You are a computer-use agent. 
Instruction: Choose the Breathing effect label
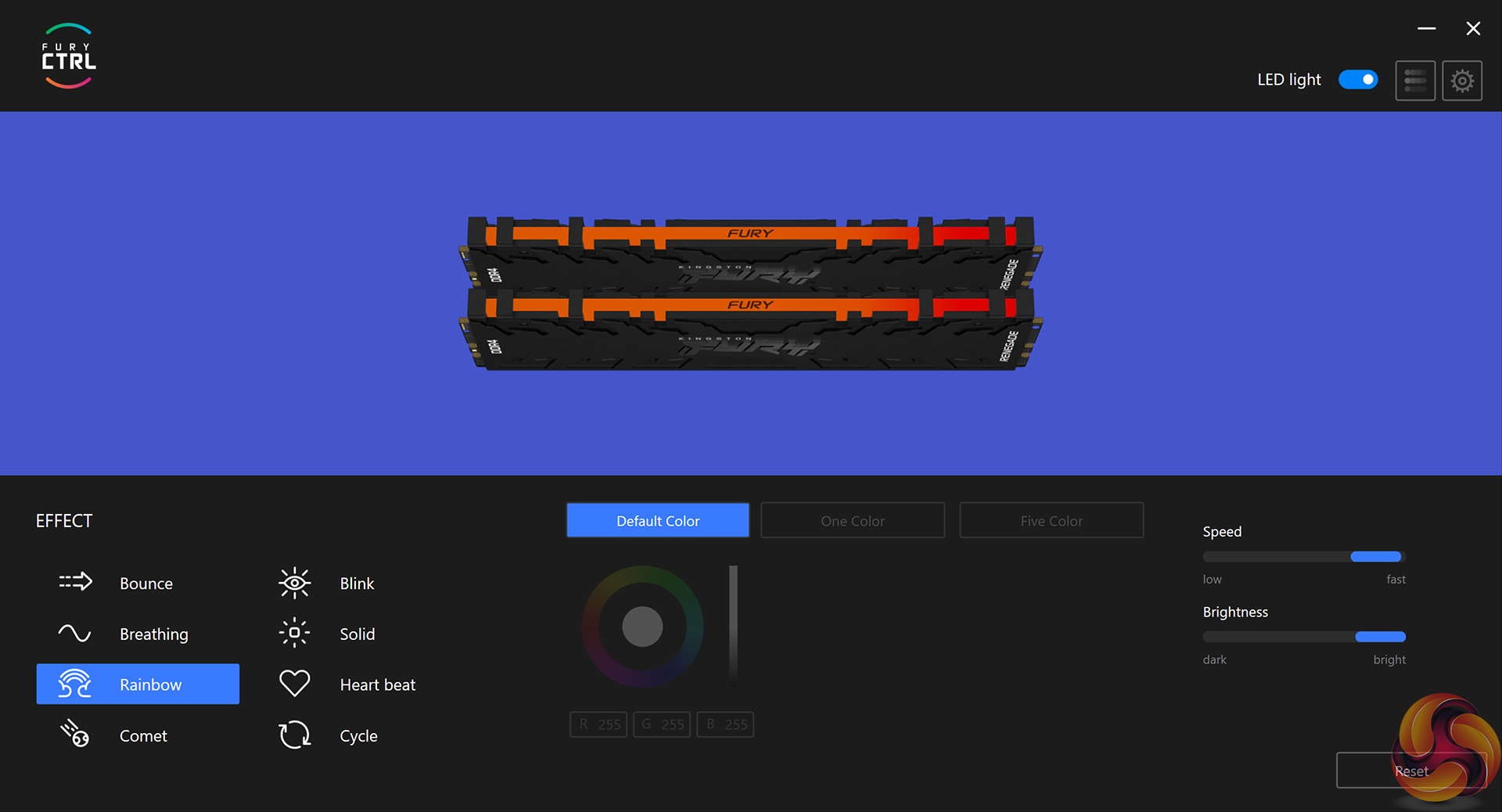(154, 634)
